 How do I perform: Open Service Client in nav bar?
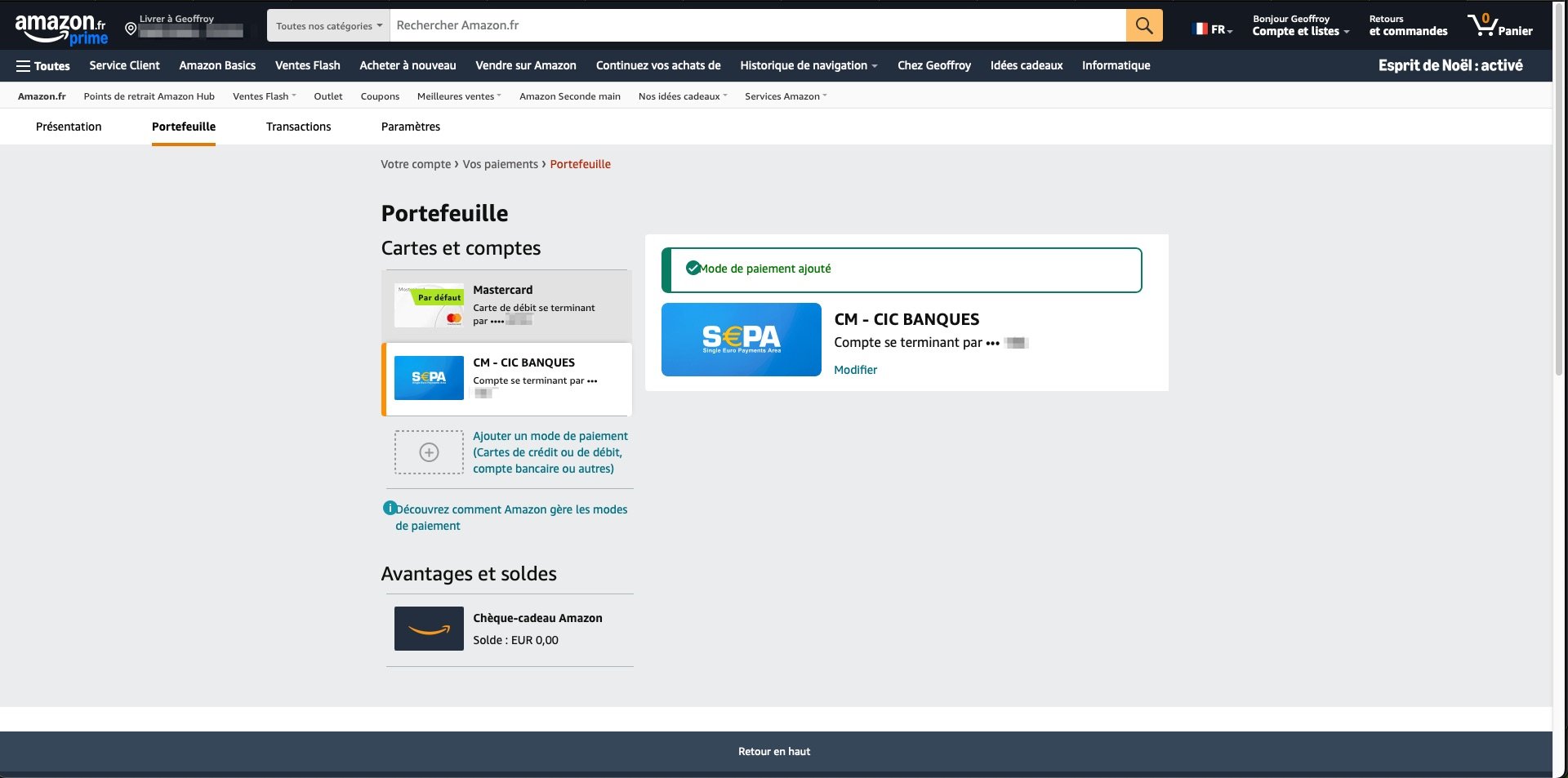[125, 65]
